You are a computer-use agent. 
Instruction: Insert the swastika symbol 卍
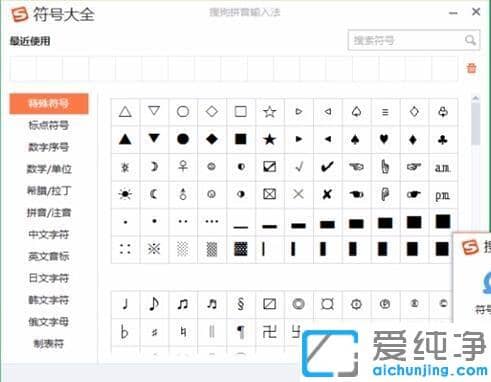pos(269,332)
